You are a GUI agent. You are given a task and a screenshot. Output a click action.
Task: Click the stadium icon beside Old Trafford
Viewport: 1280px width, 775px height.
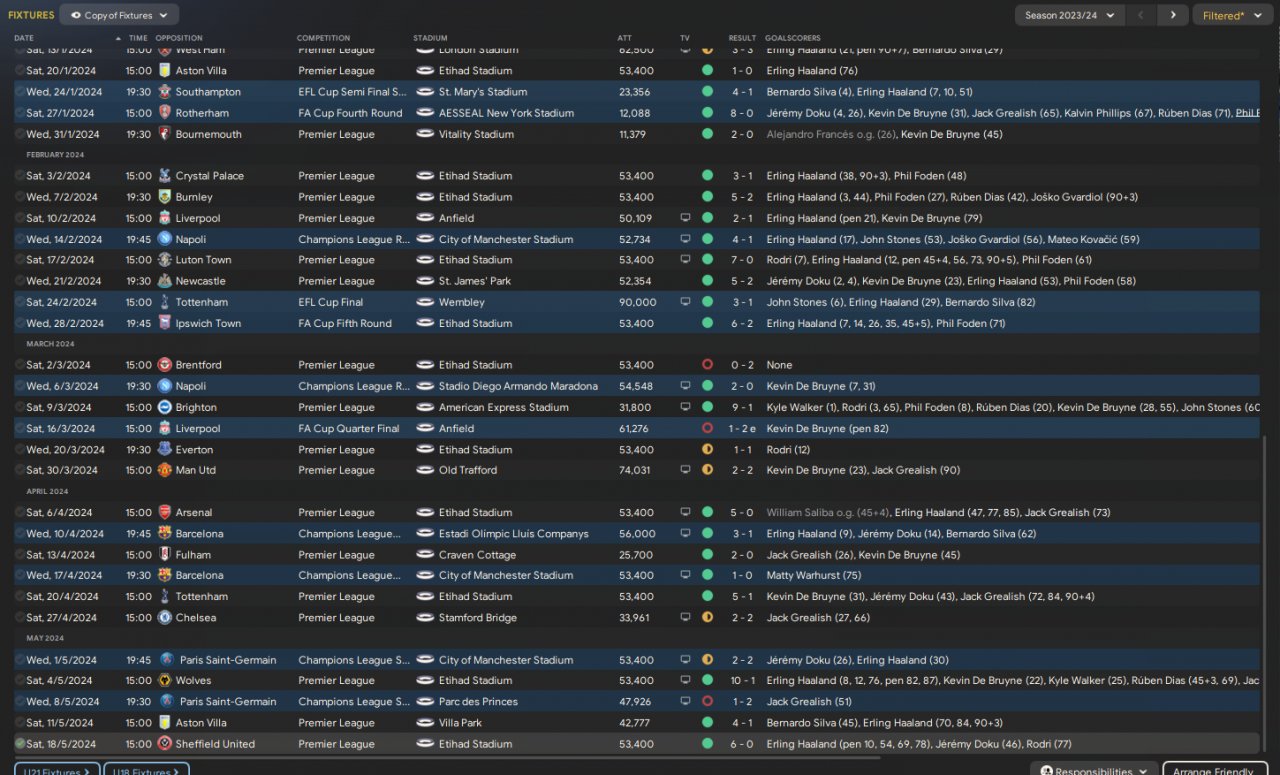[x=425, y=470]
